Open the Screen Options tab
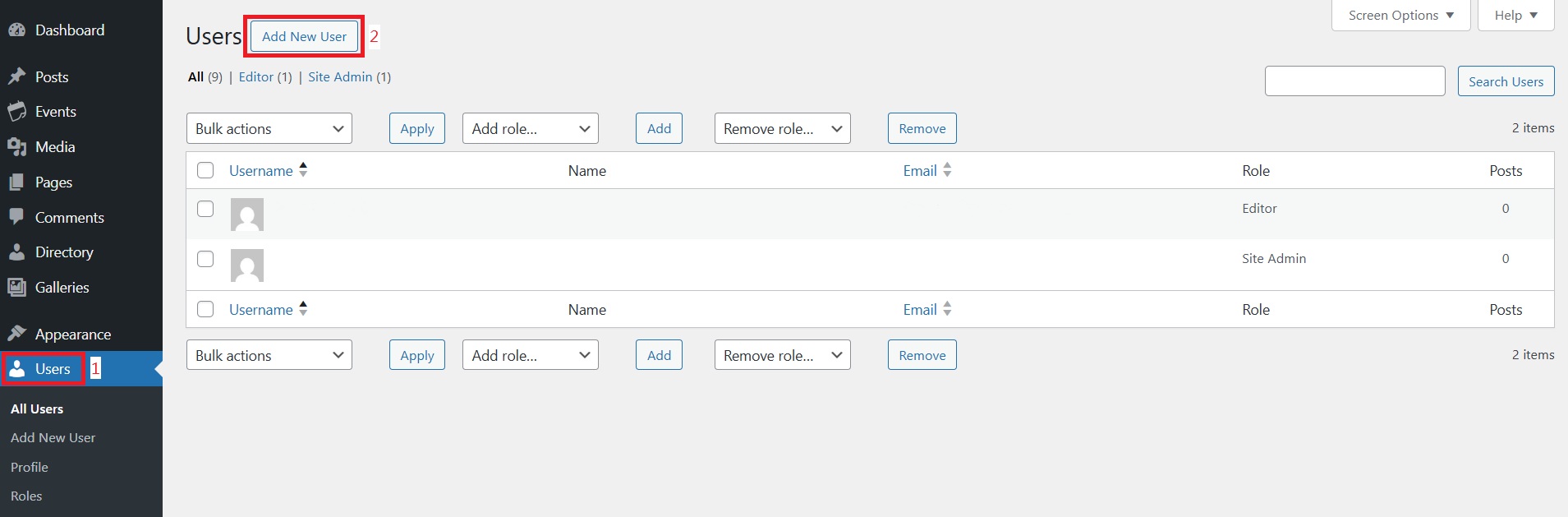 (x=1400, y=16)
